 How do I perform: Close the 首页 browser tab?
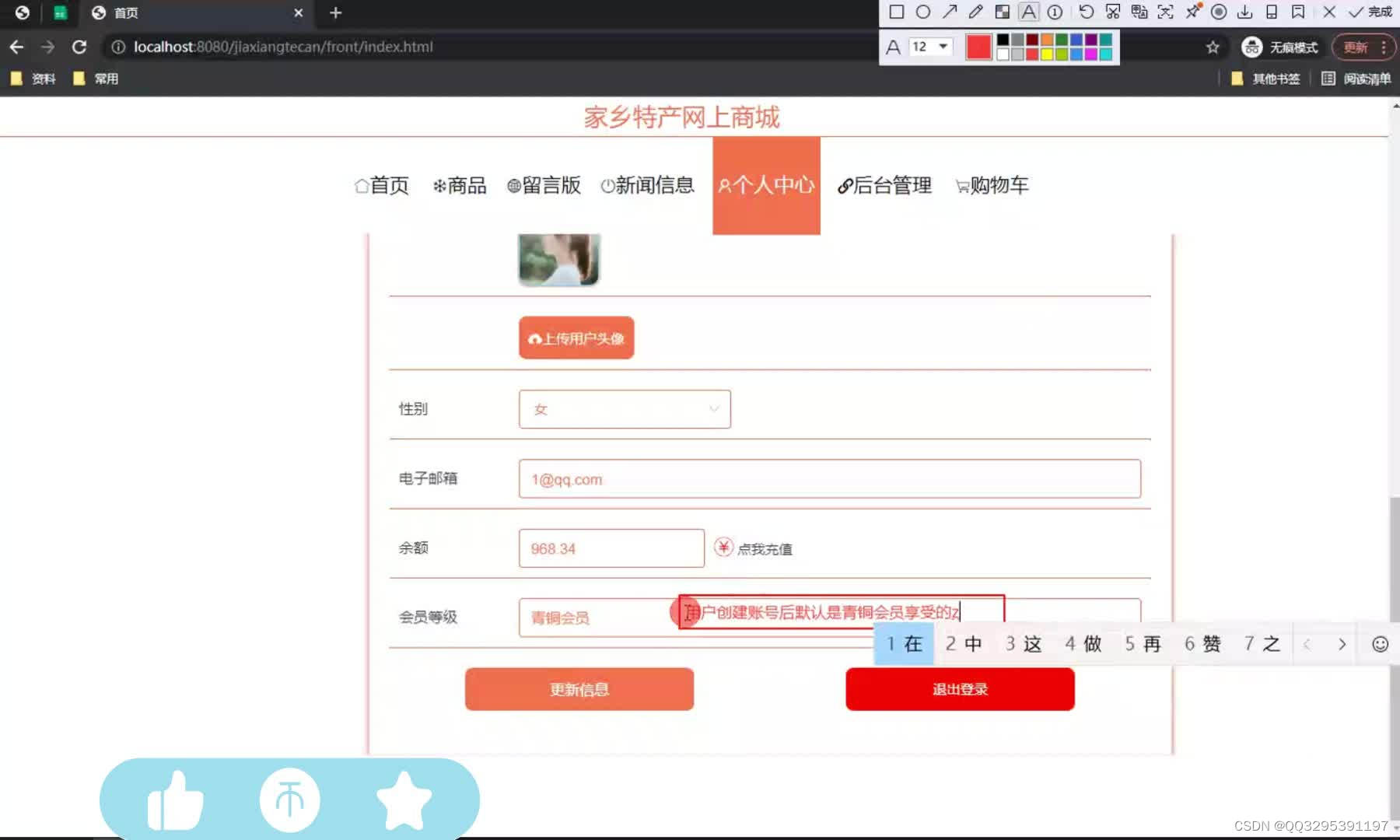point(298,12)
